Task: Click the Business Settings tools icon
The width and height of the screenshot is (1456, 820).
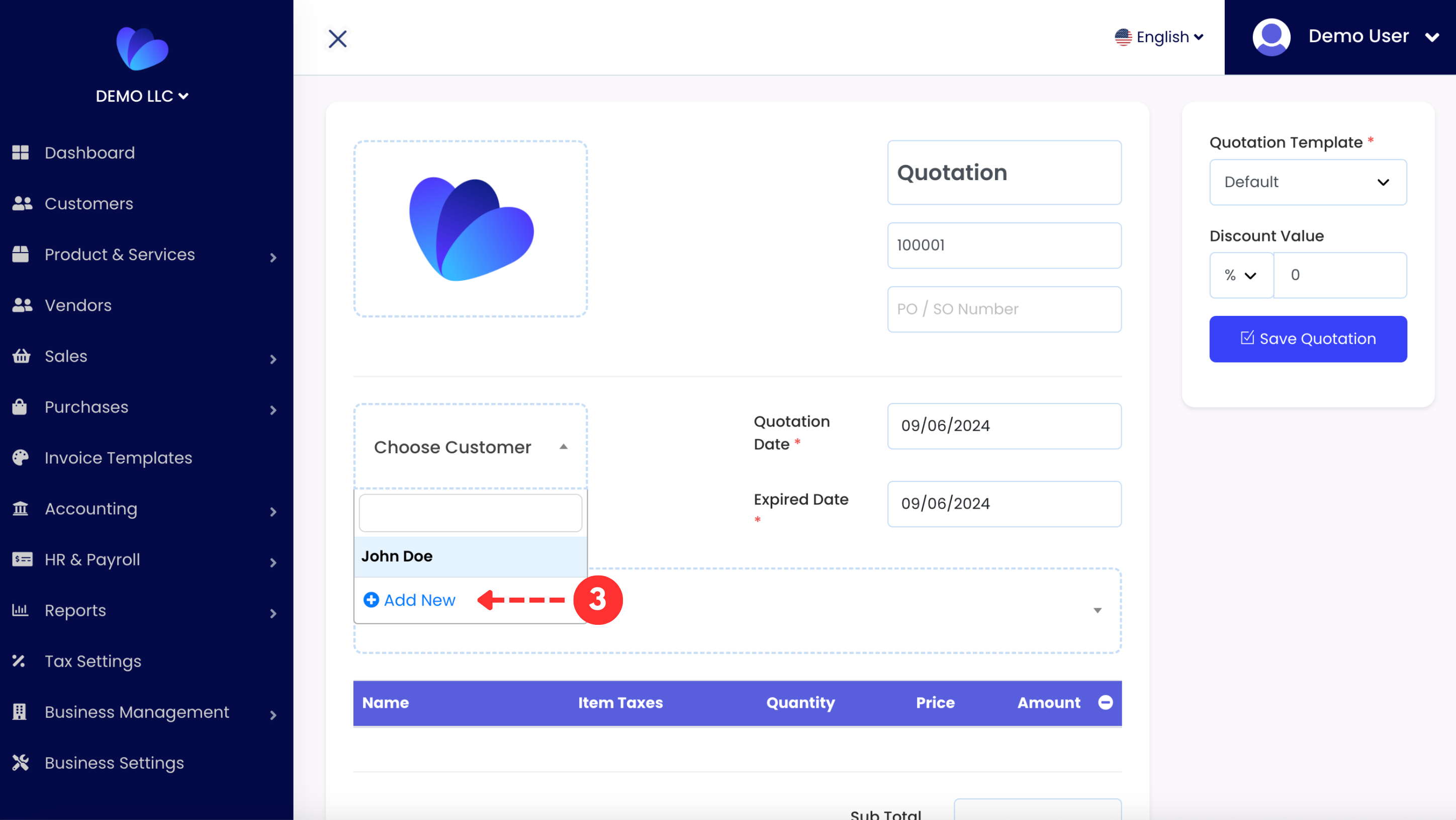Action: tap(20, 763)
